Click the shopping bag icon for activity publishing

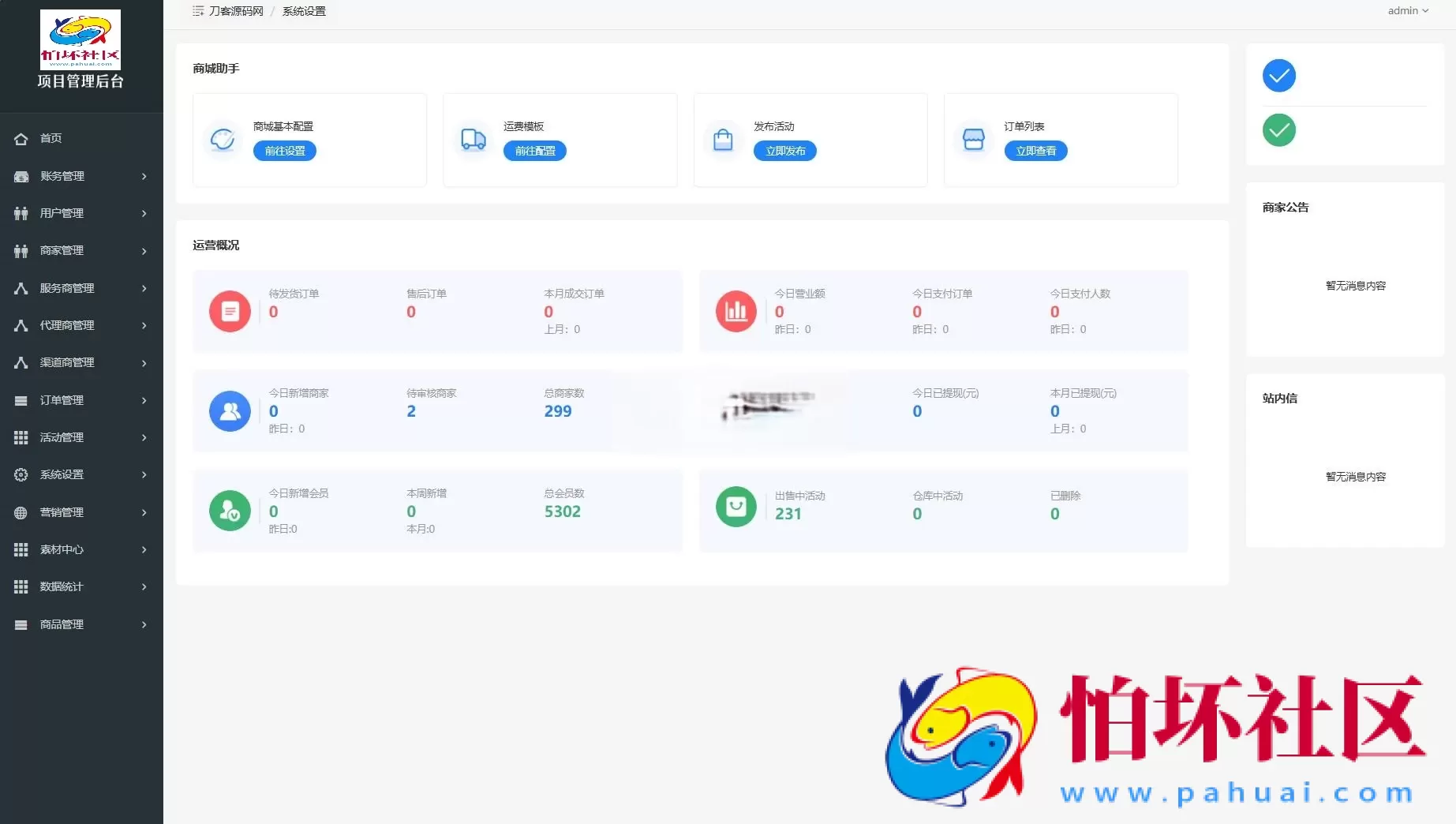723,140
